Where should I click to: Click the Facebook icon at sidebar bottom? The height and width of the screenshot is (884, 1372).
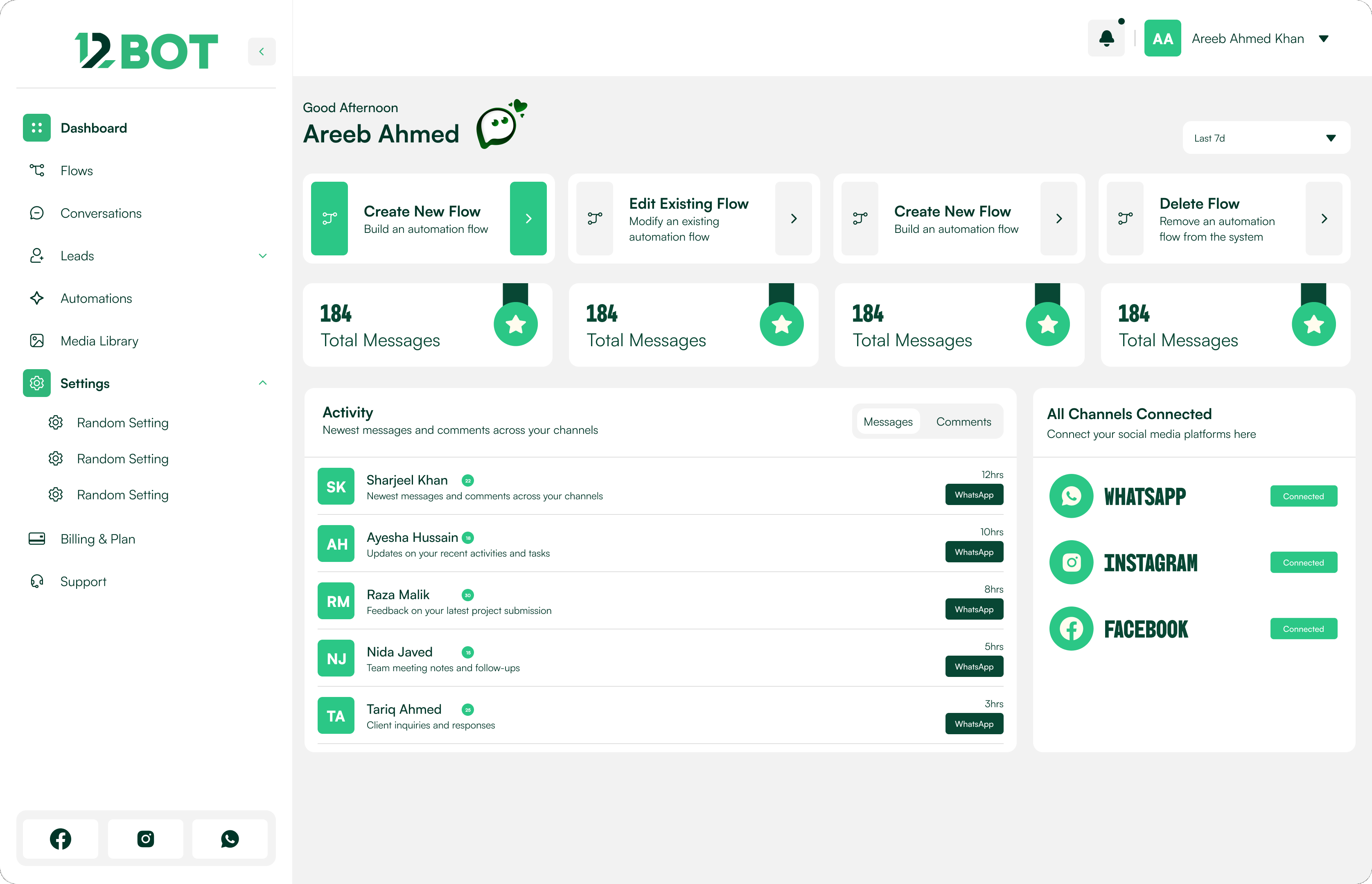pos(61,839)
